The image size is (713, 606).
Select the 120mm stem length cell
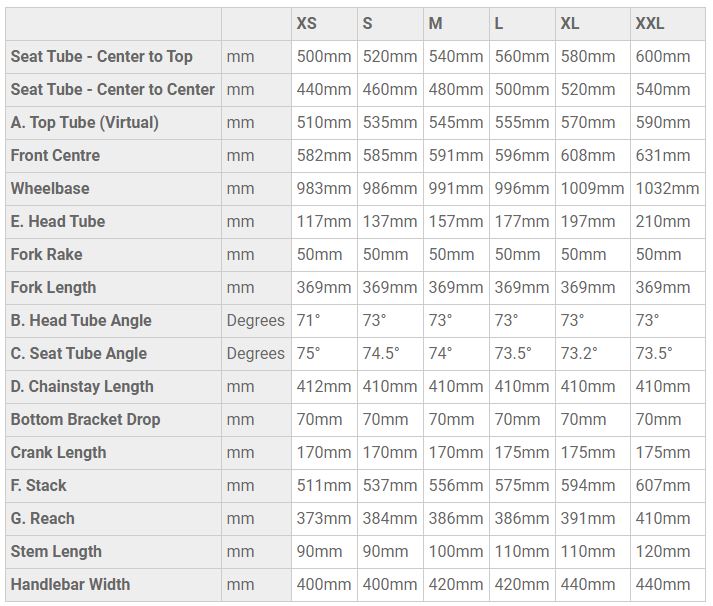pyautogui.click(x=663, y=551)
